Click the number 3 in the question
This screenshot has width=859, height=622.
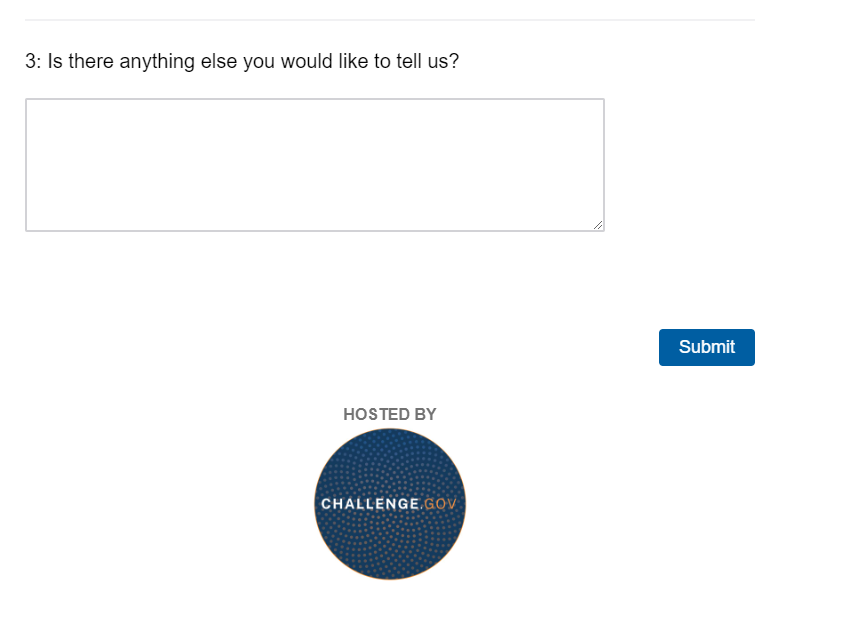[31, 61]
